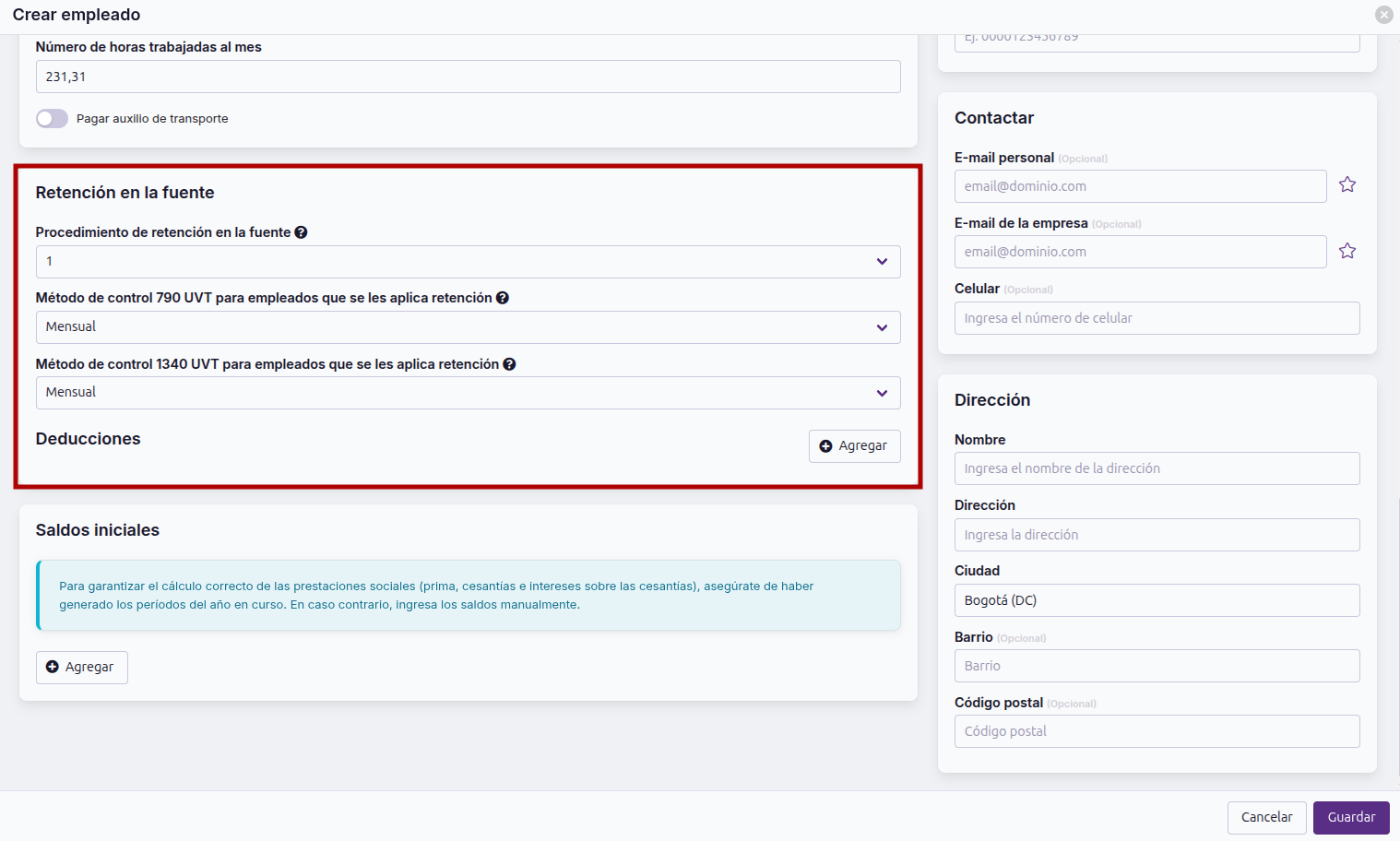The image size is (1400, 841).
Task: Click the Crear empleado dialog title
Action: pos(77,15)
